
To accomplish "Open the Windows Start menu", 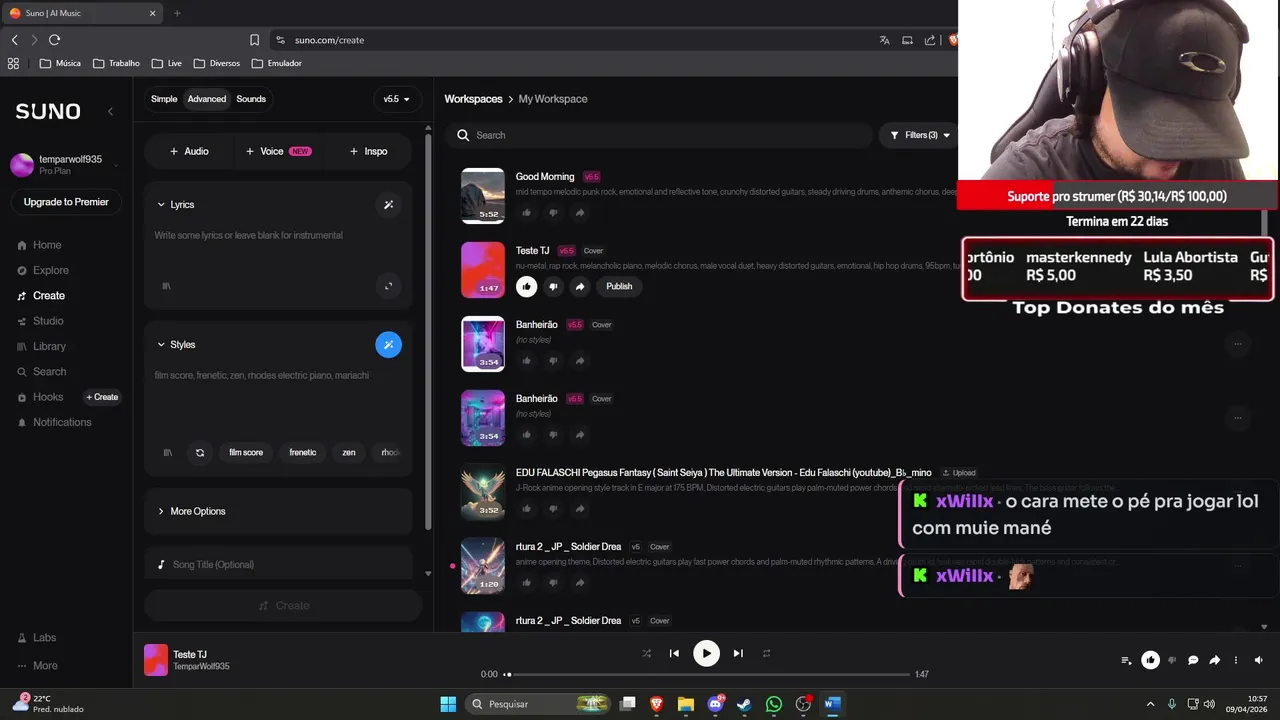I will (x=448, y=704).
